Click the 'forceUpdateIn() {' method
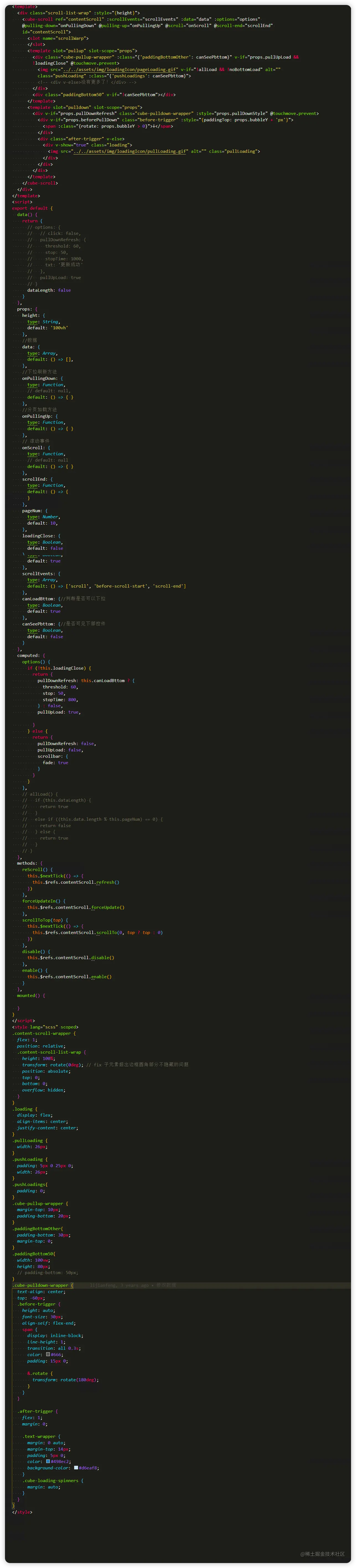This screenshot has width=356, height=1568. 44,901
